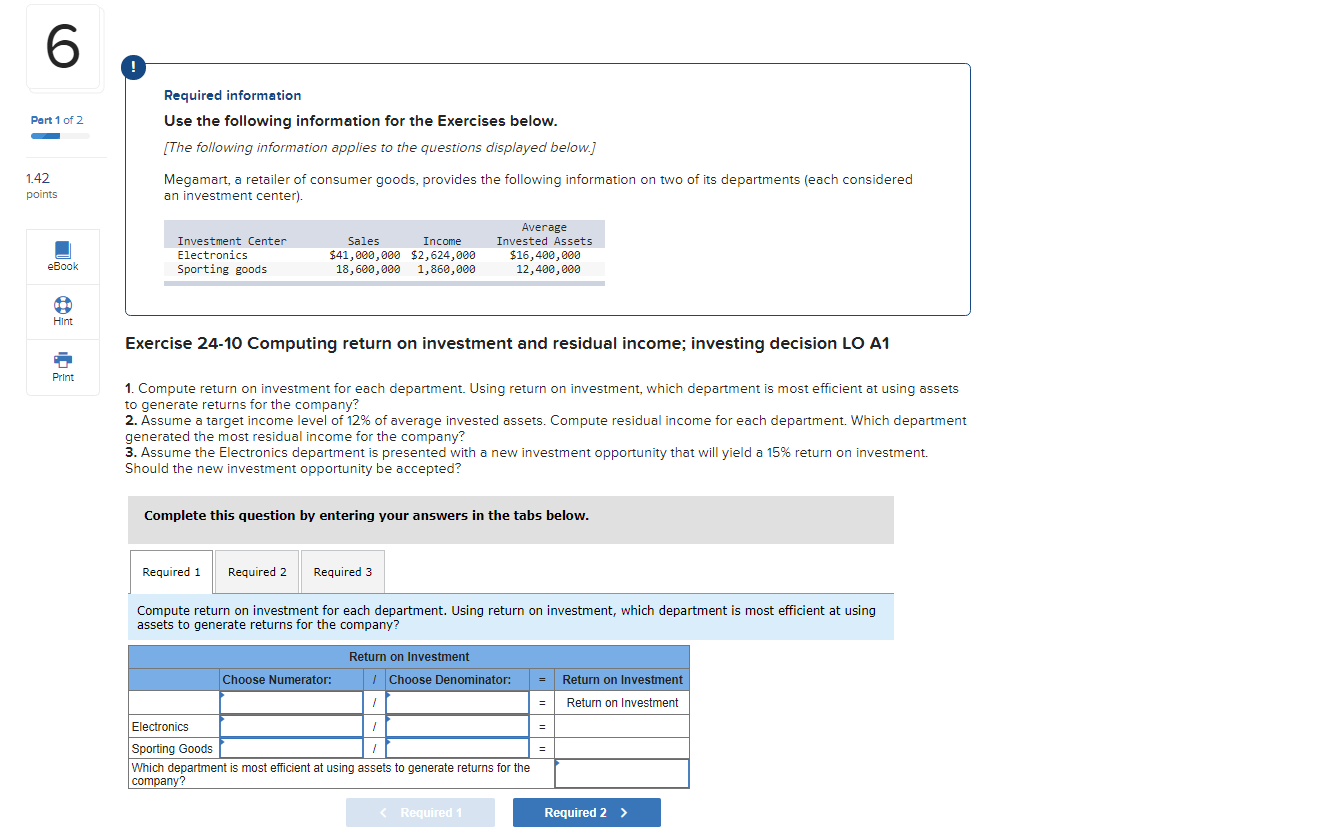Click the Required 2 navigation button
Screen dimensions: 1336x833
click(x=586, y=812)
